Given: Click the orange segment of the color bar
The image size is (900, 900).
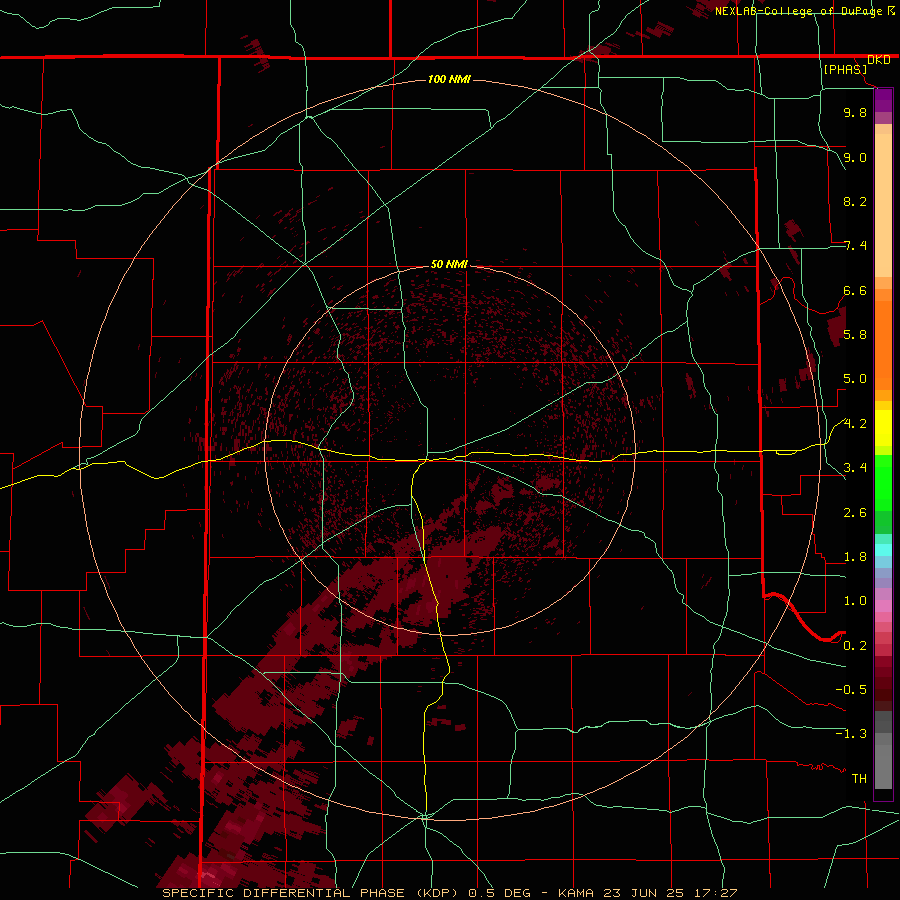Looking at the screenshot, I should [883, 344].
